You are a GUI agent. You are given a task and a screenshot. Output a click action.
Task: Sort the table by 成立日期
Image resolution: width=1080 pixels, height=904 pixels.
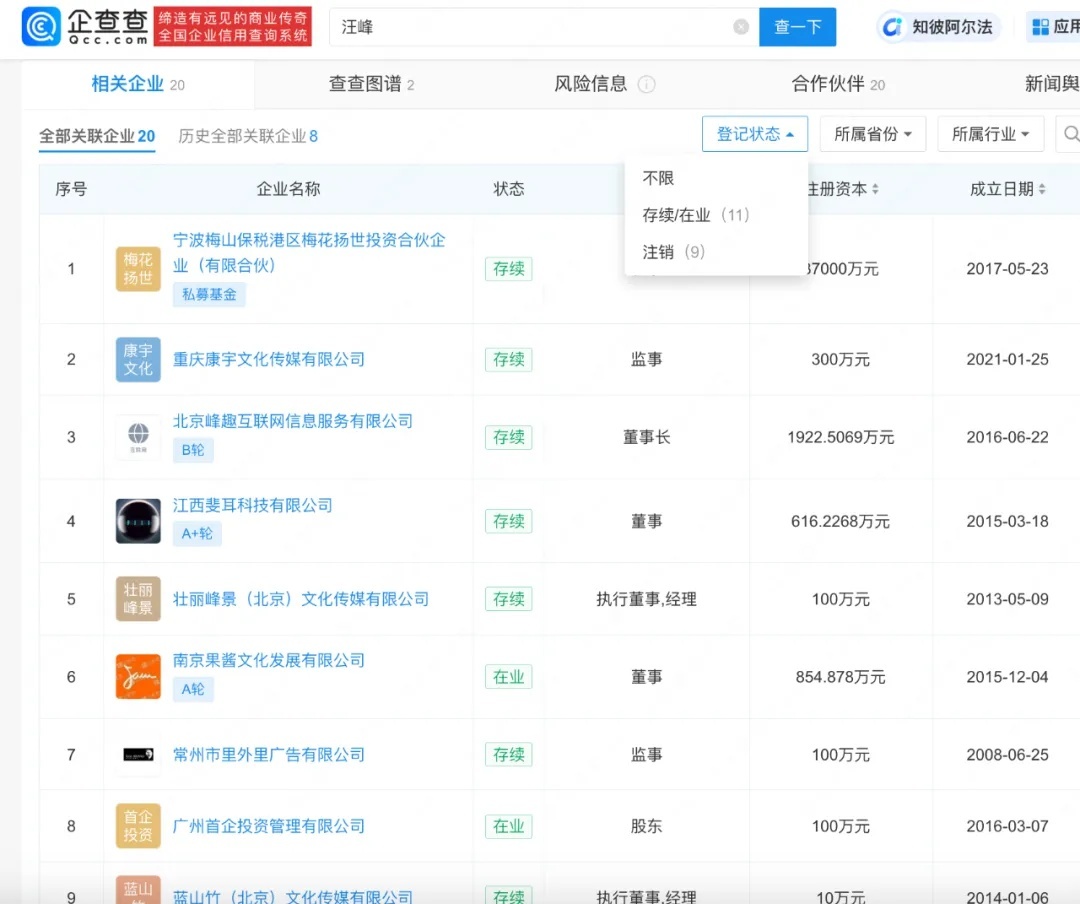(1008, 189)
